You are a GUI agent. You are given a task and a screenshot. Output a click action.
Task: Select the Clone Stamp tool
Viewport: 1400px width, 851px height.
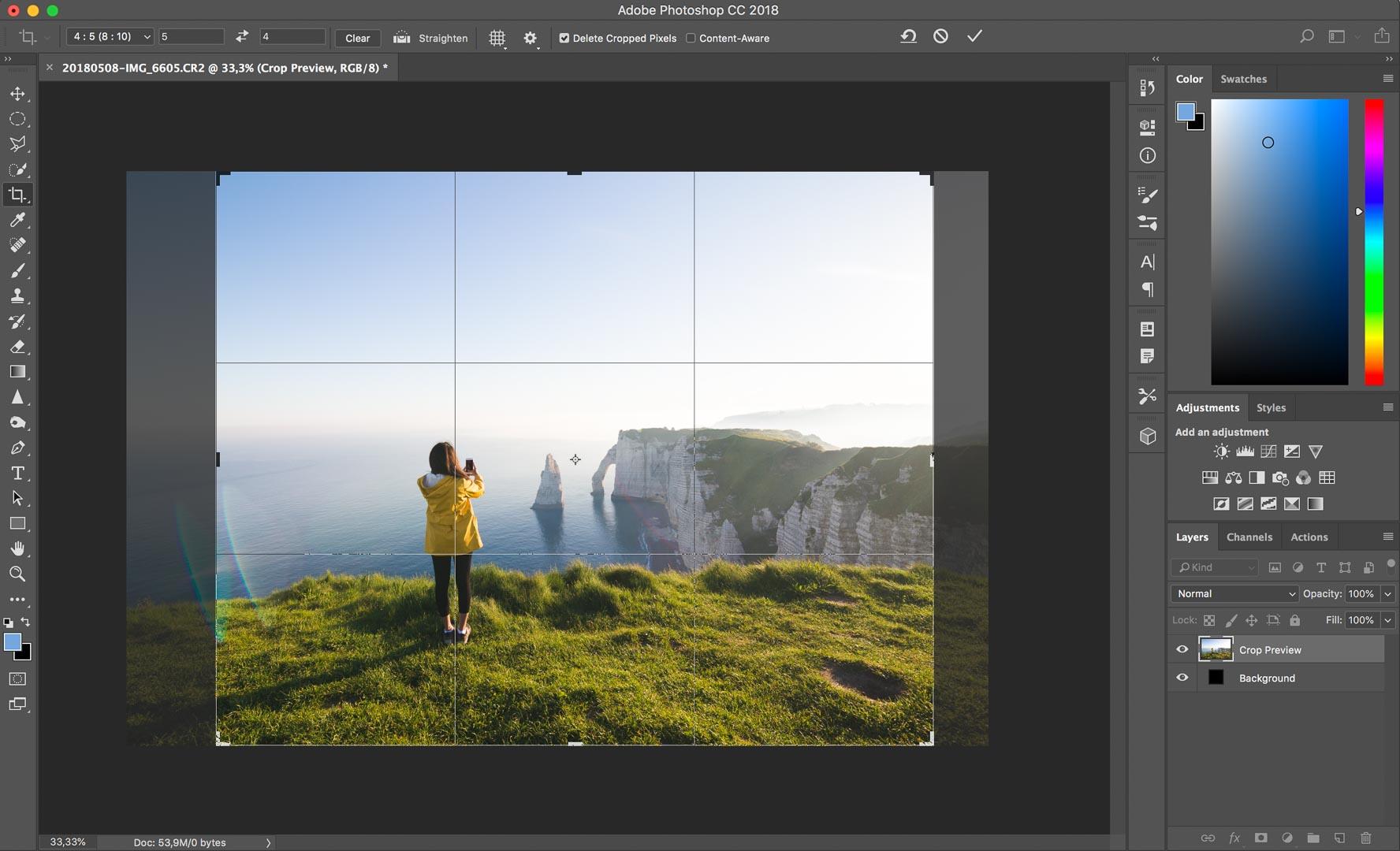pyautogui.click(x=17, y=296)
